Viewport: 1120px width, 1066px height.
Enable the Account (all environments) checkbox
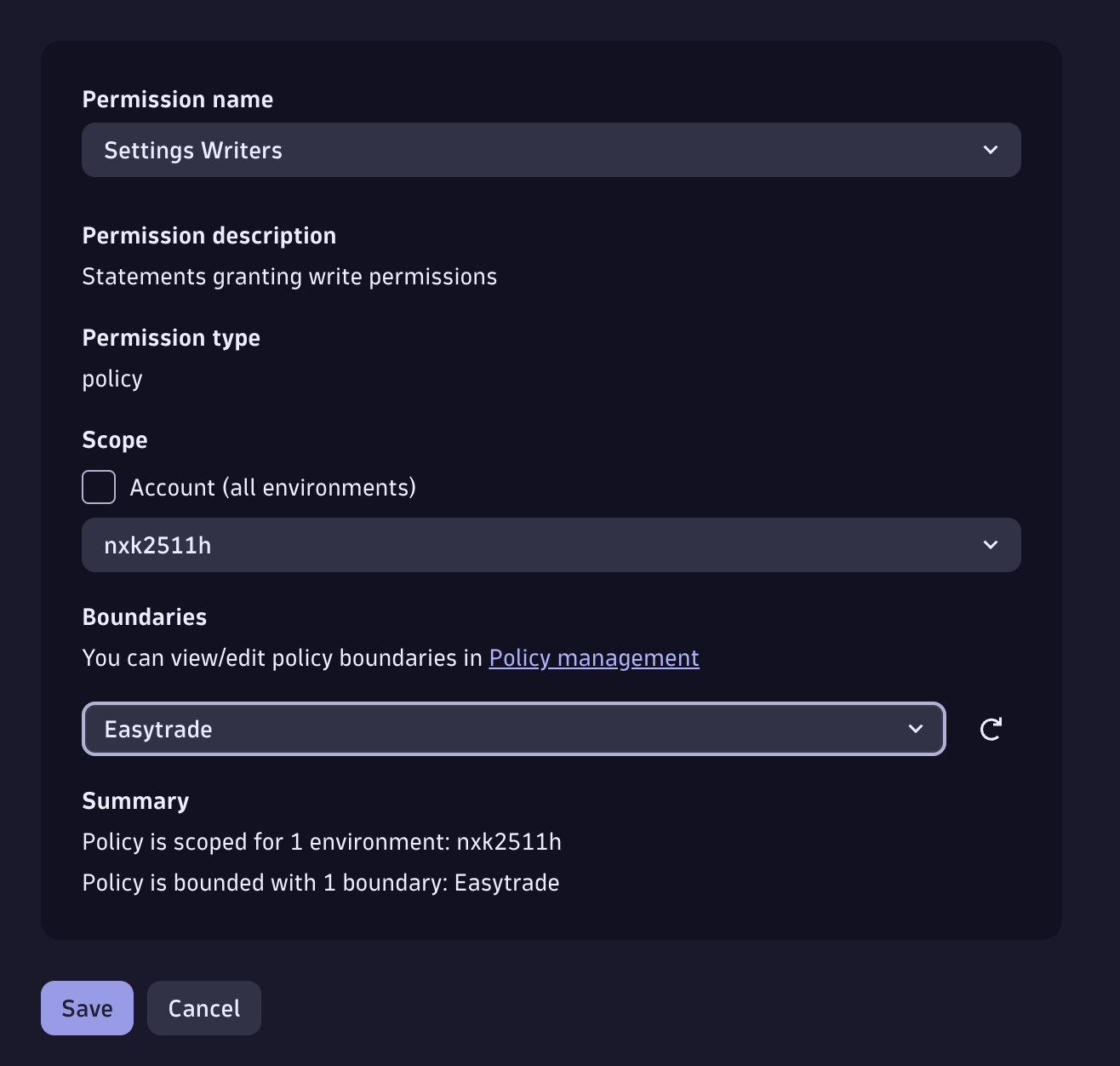click(x=99, y=487)
